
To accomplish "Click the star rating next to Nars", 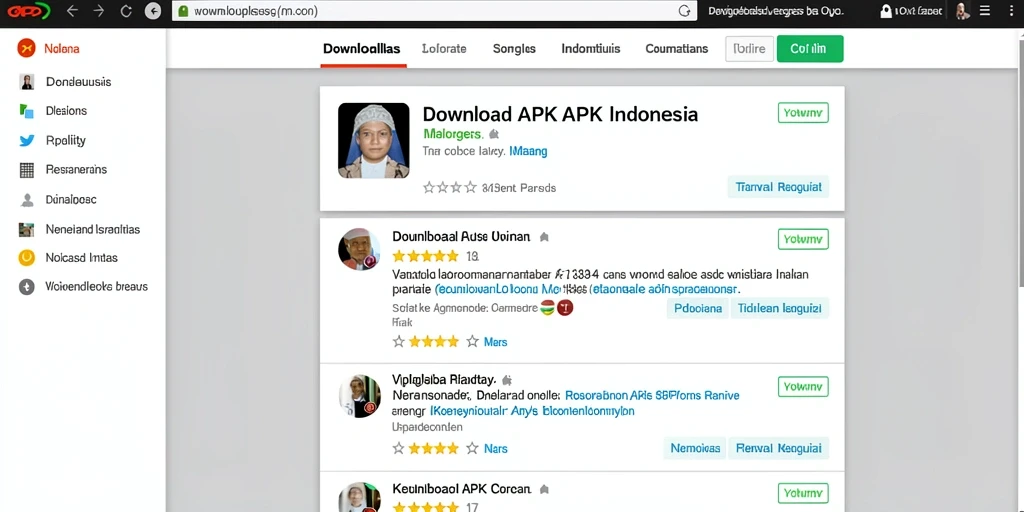I will coord(435,449).
